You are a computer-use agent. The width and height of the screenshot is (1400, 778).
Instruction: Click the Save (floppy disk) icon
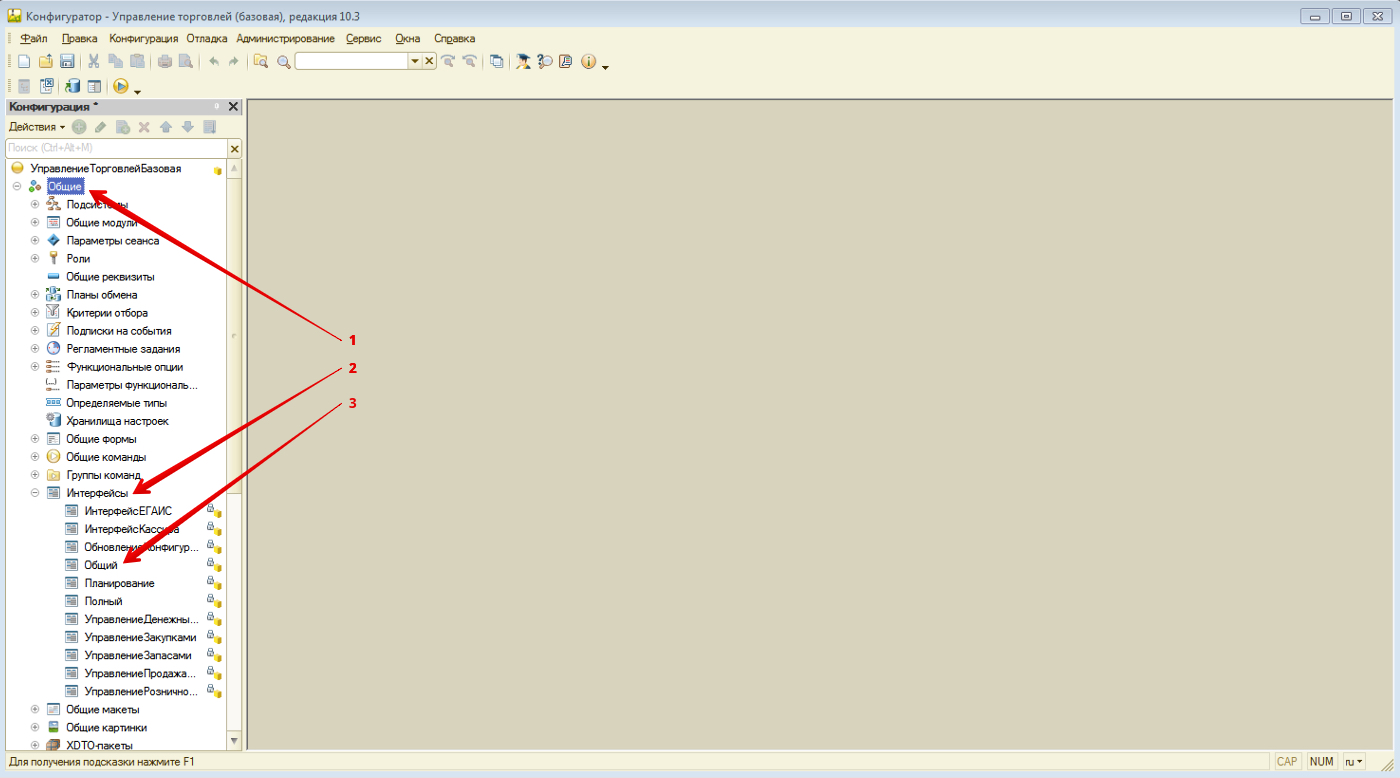[x=67, y=61]
